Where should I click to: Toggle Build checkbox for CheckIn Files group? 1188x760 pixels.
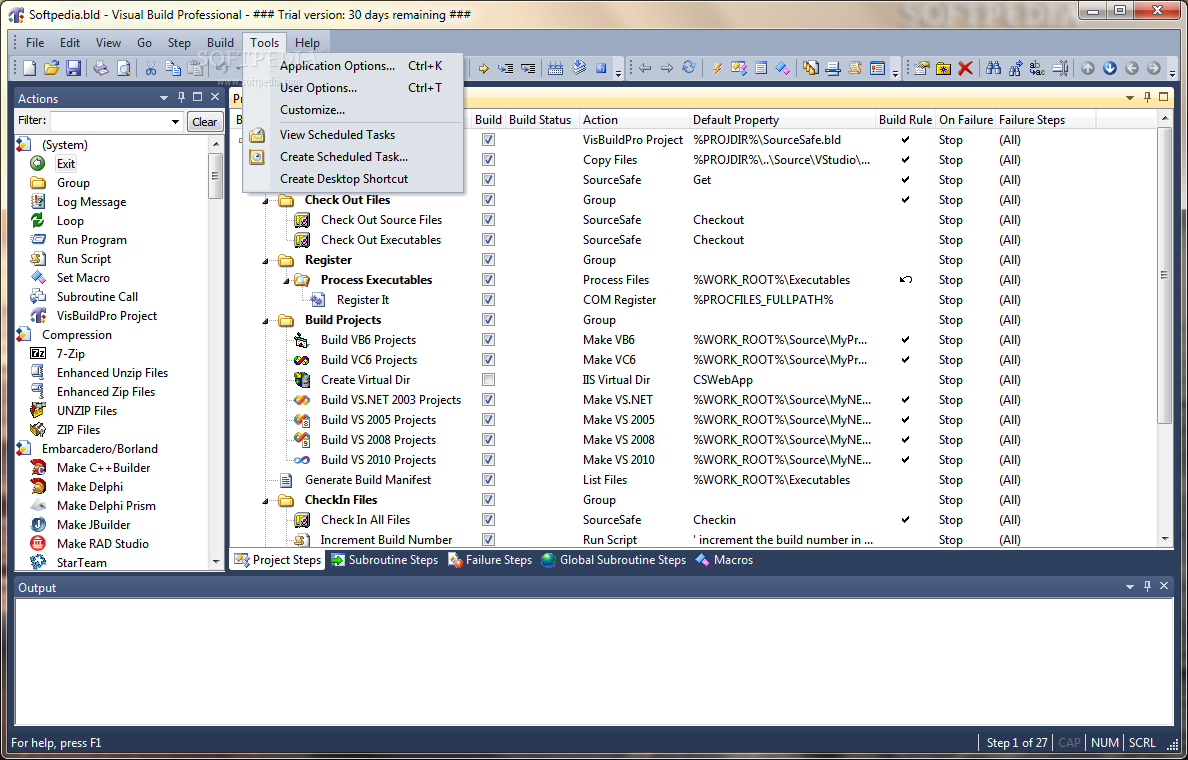coord(489,499)
